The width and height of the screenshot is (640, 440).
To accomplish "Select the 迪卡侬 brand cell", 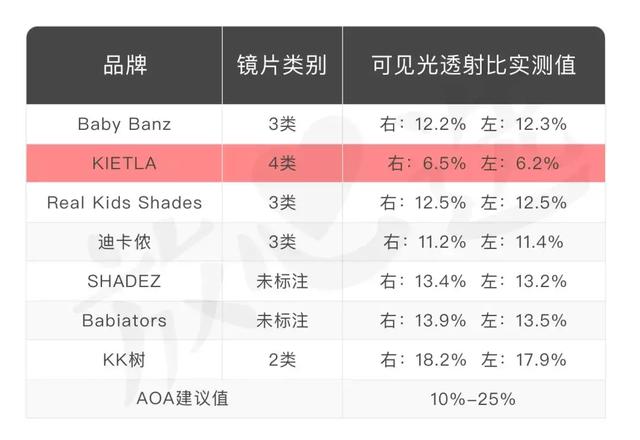I will click(x=124, y=241).
